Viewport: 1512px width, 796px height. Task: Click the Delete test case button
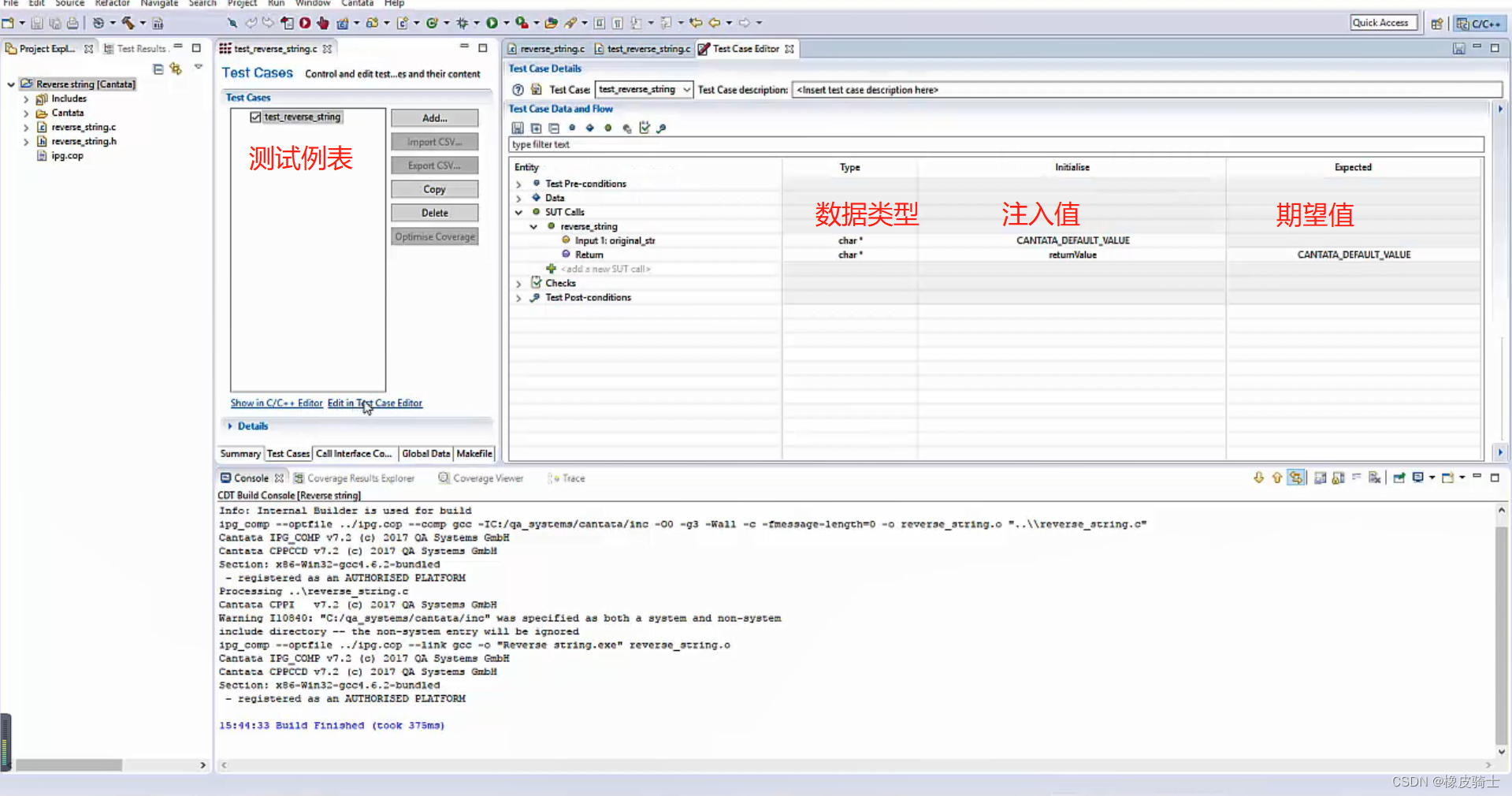click(434, 213)
